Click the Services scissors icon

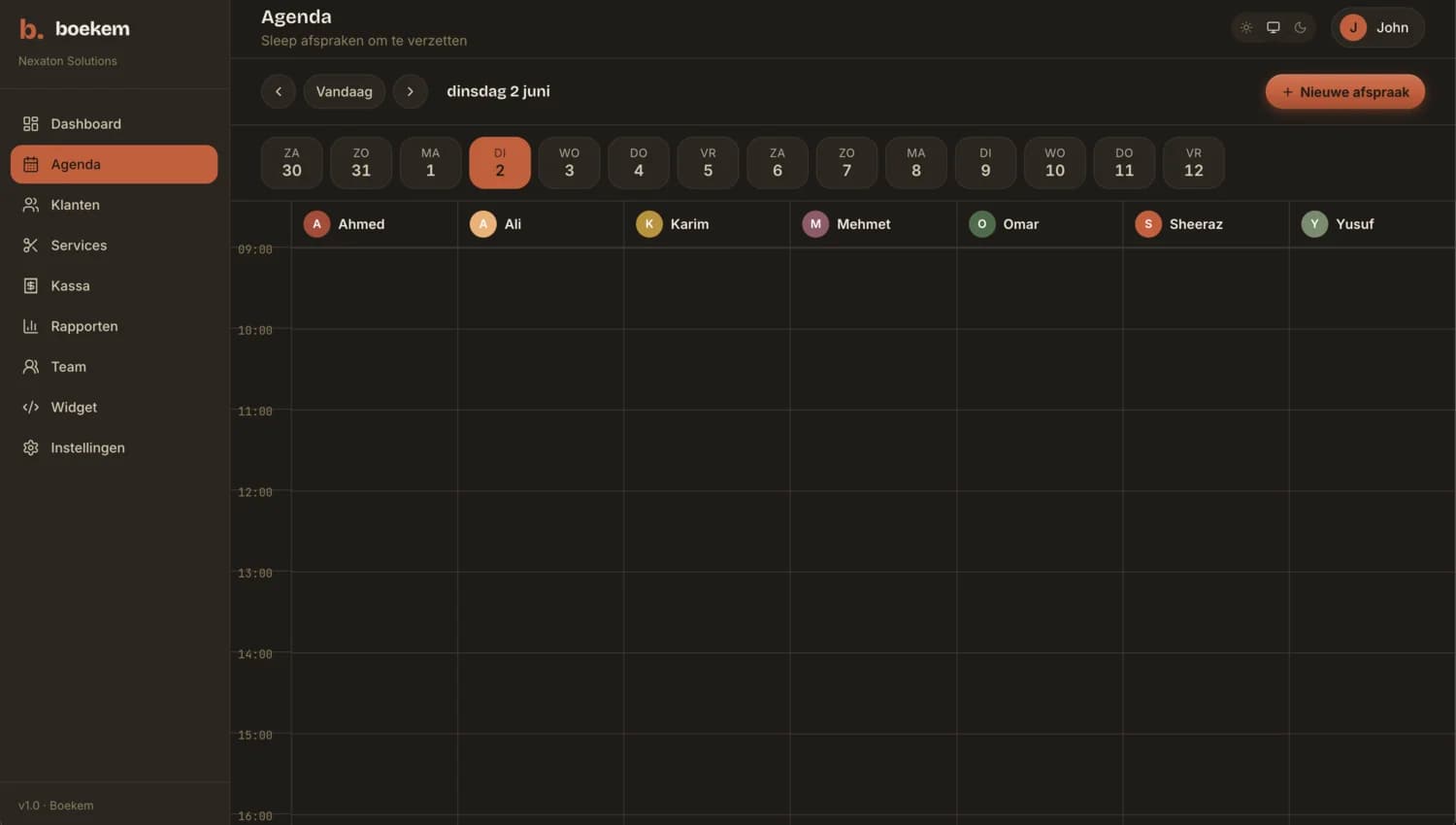coord(31,246)
